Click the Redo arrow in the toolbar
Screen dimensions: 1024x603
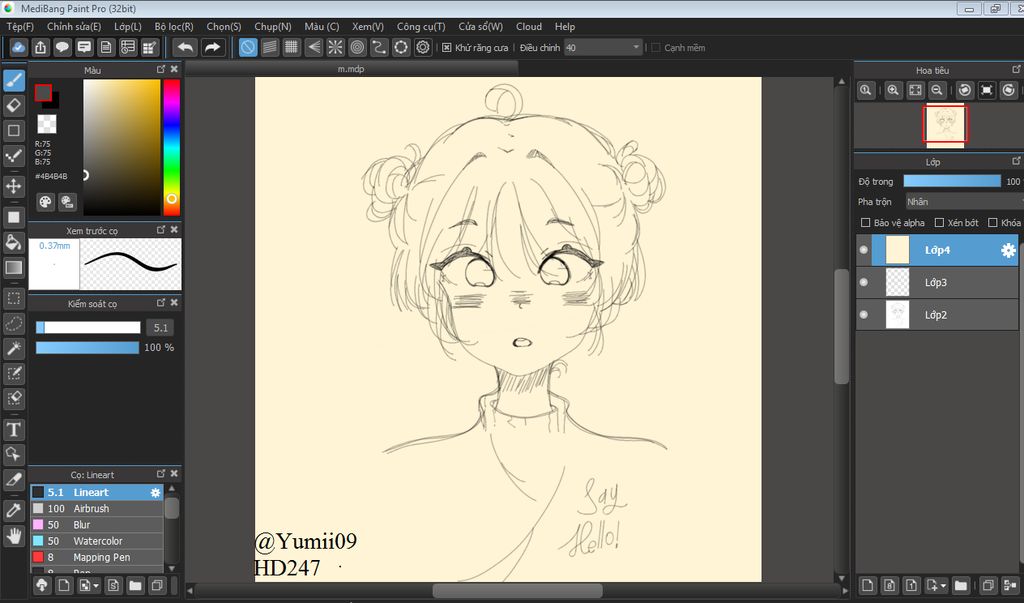[x=212, y=47]
